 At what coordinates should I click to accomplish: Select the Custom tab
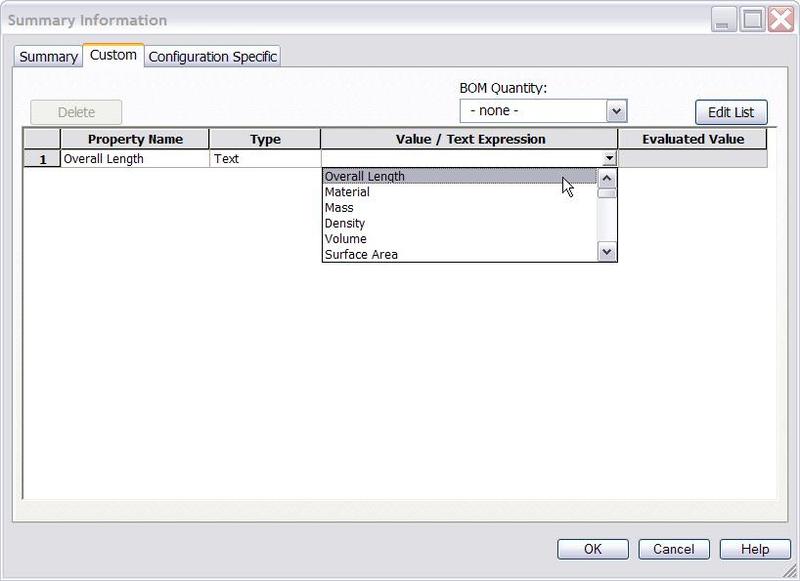[113, 55]
